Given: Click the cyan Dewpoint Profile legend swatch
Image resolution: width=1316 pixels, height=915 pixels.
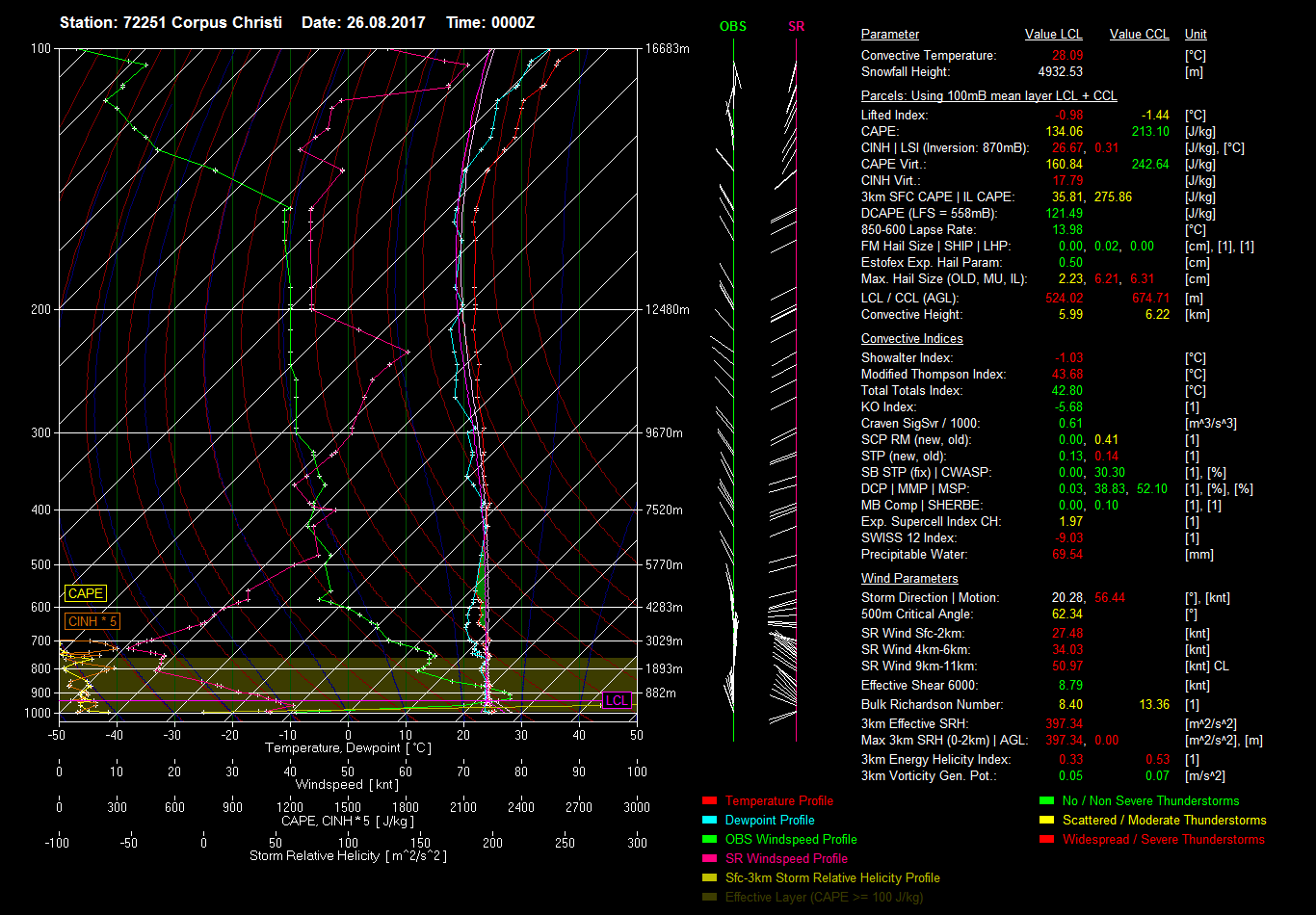Looking at the screenshot, I should tap(710, 821).
